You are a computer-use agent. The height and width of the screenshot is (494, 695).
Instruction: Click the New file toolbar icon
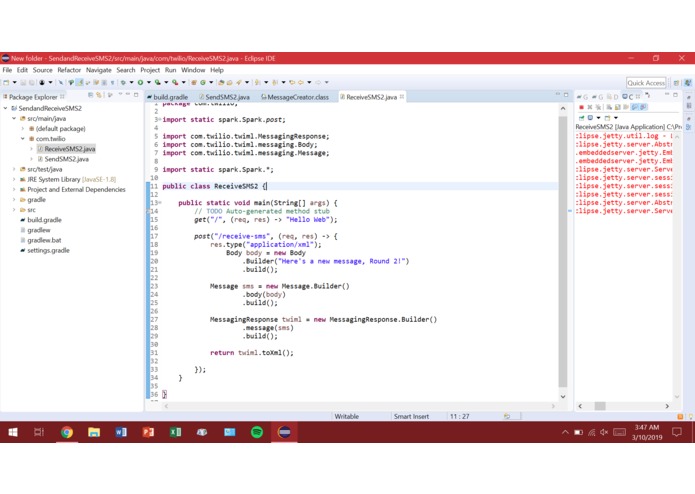pos(6,82)
